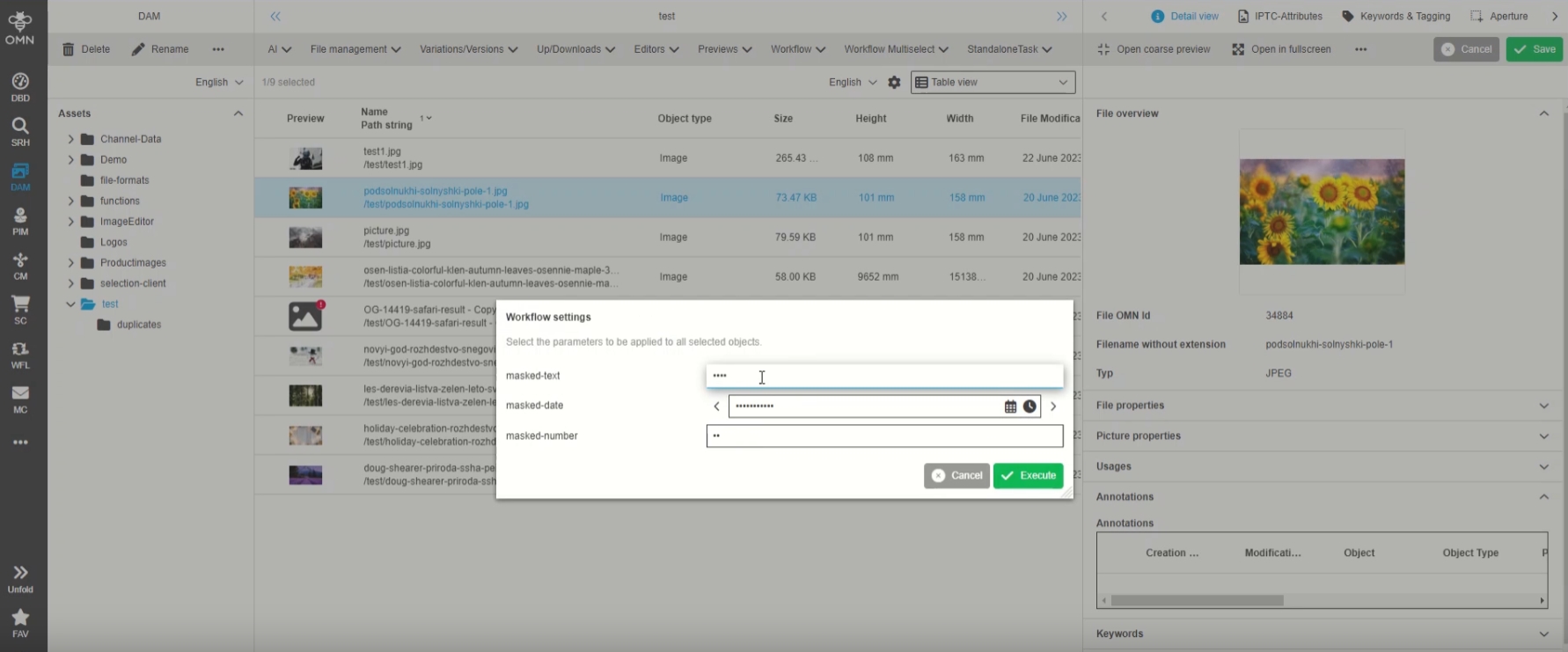Collapse the test folder tree node
Viewport: 1568px width, 652px height.
[71, 304]
